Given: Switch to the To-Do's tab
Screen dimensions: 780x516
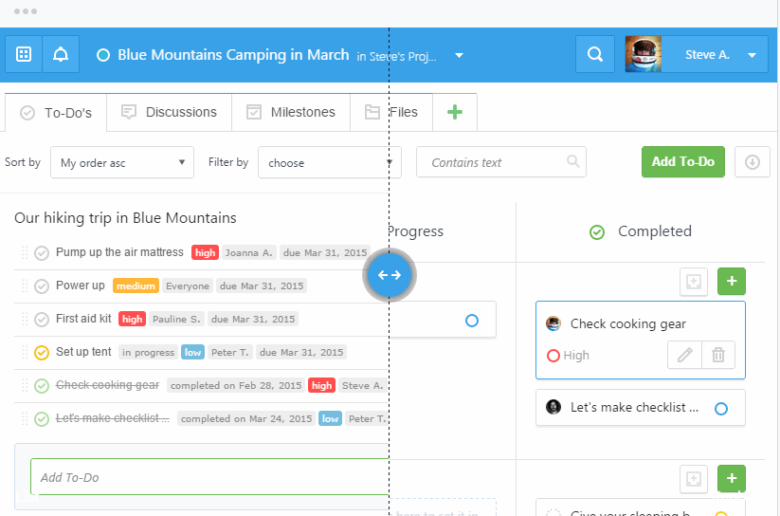Looking at the screenshot, I should (56, 113).
